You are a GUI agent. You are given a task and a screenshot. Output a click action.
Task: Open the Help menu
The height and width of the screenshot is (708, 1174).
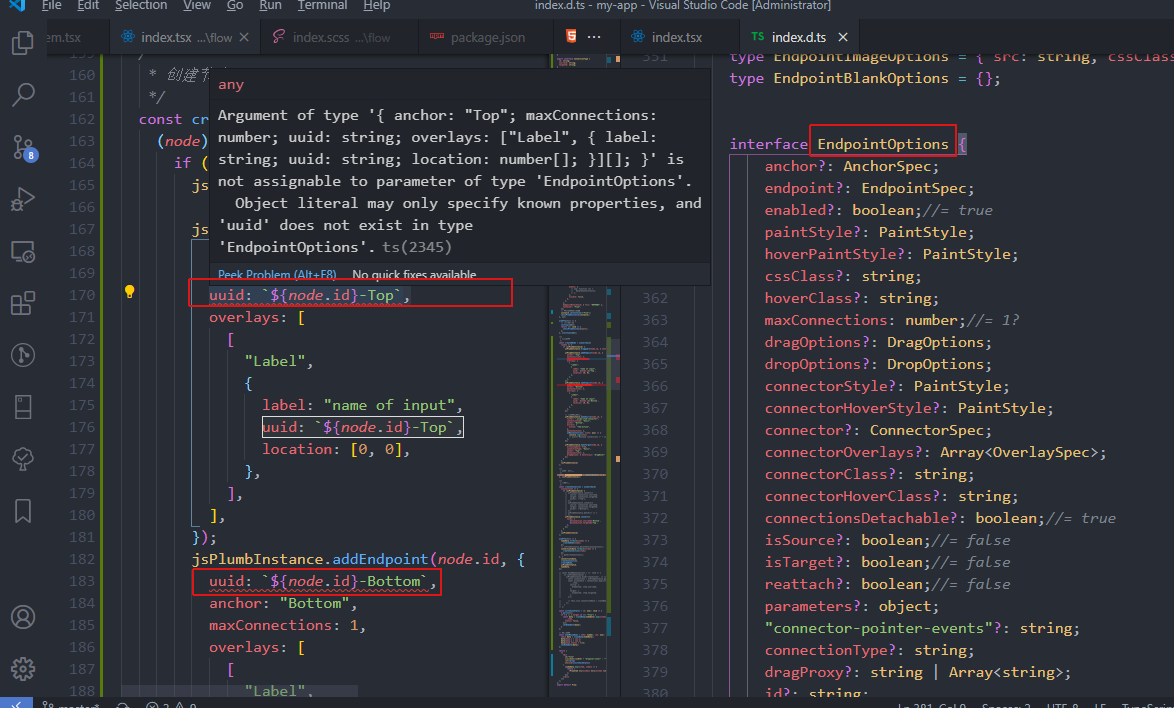pos(377,5)
